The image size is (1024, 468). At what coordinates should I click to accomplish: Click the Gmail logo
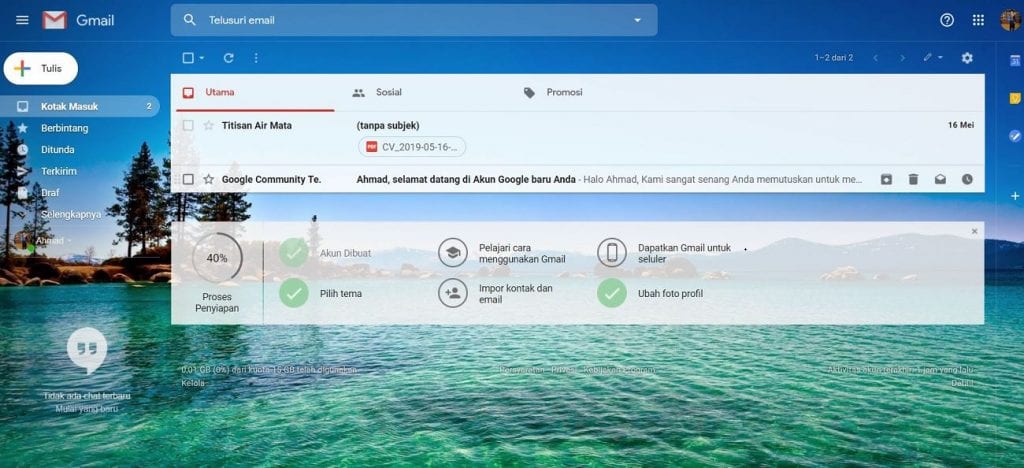[78, 20]
